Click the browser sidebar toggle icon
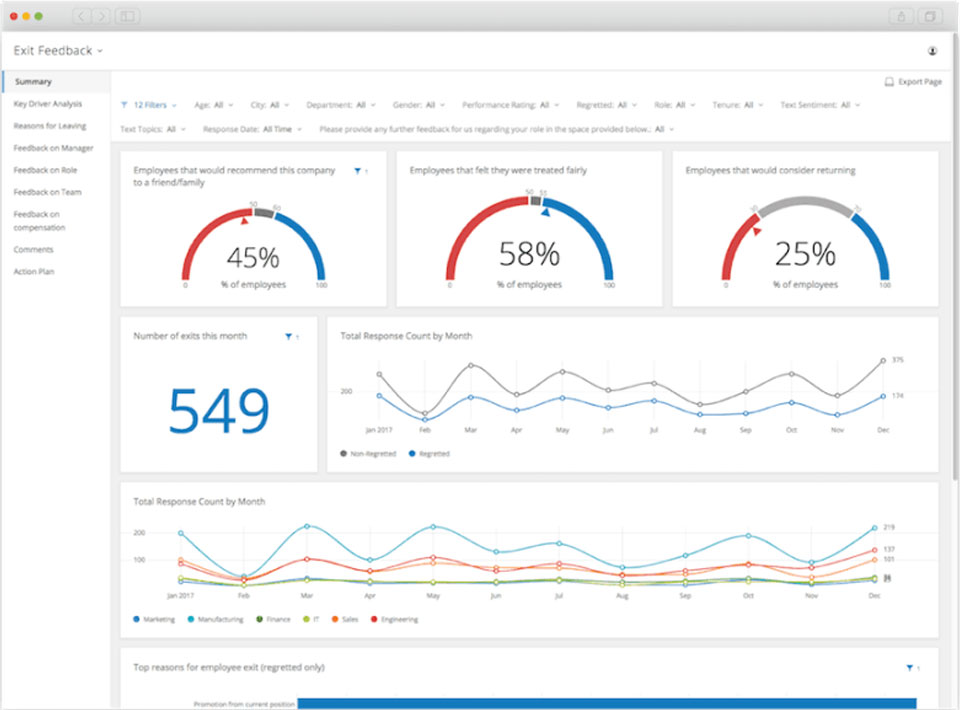 point(127,16)
